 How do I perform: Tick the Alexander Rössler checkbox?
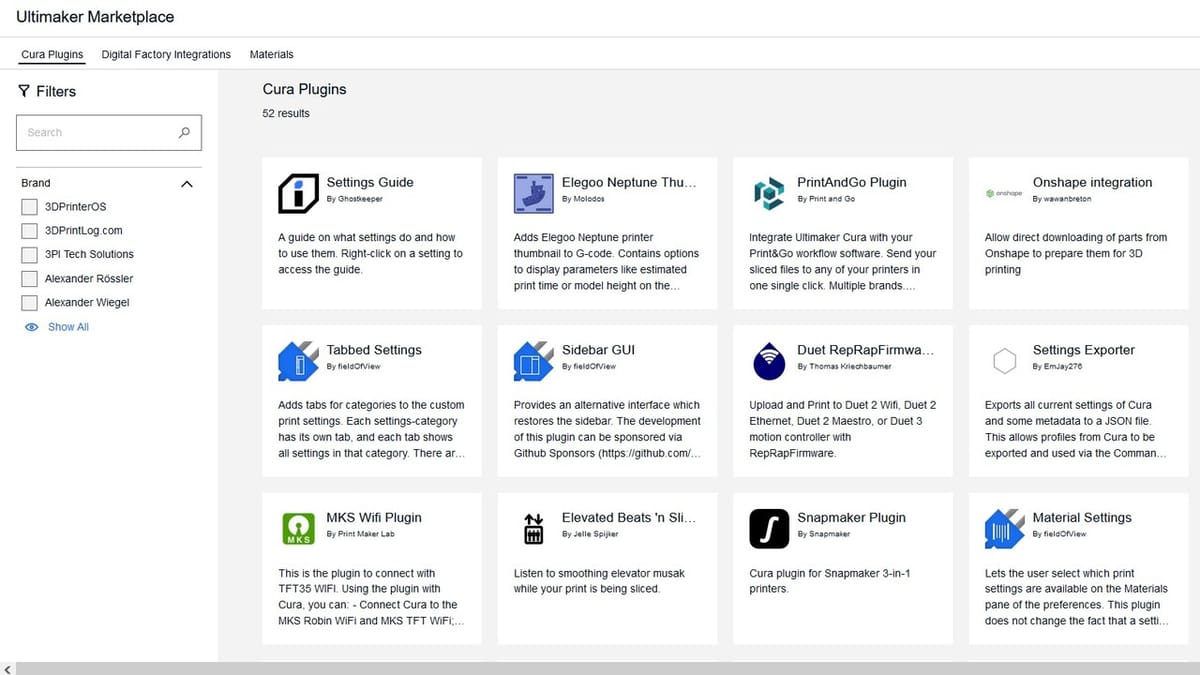point(29,279)
